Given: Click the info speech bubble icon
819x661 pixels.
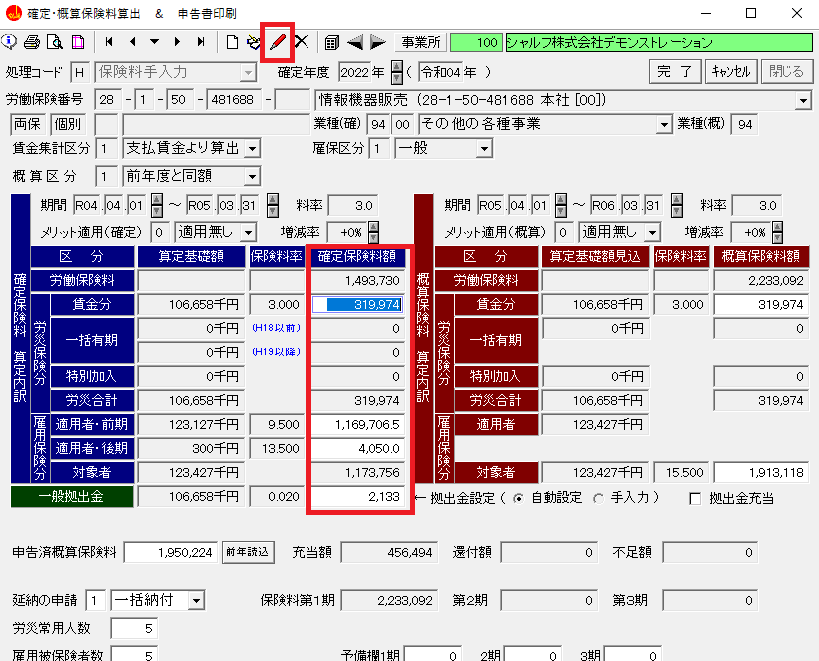Looking at the screenshot, I should tap(10, 42).
